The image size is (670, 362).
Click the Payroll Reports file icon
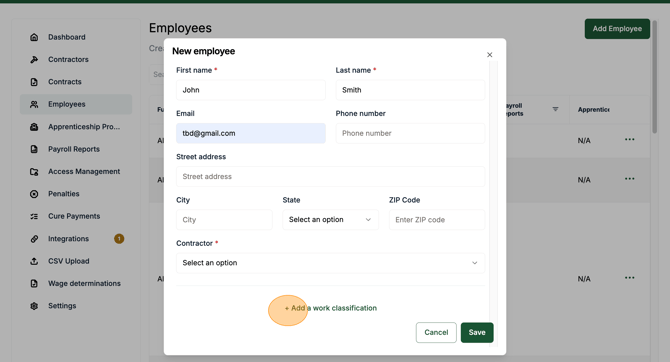pos(34,149)
